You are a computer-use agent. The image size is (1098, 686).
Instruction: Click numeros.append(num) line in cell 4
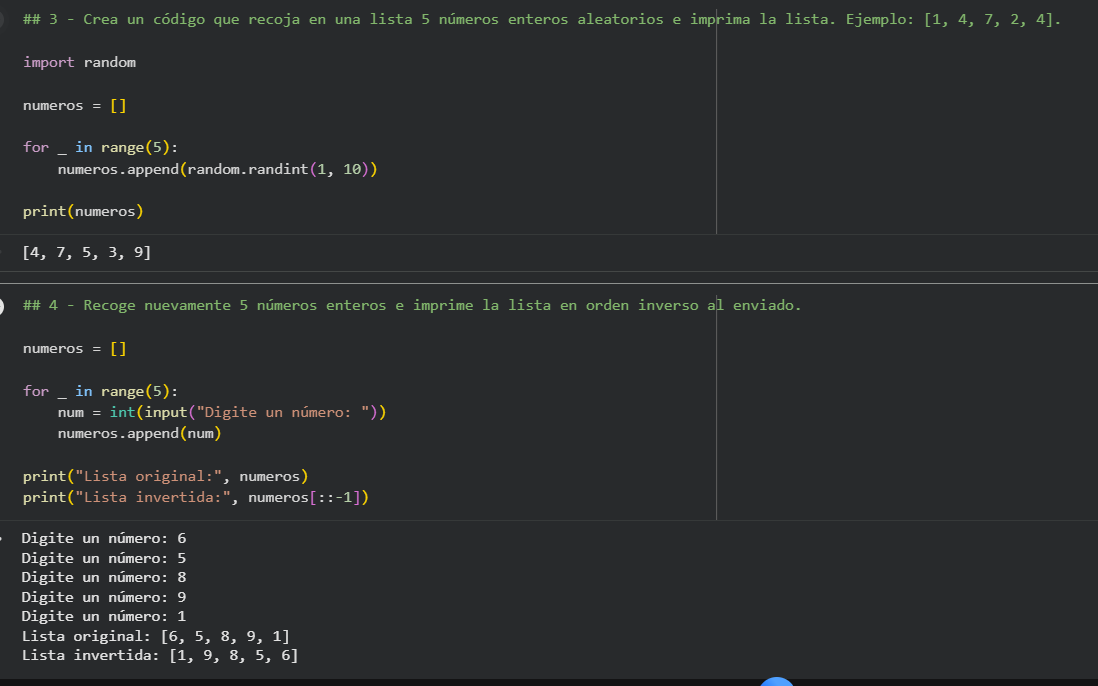pos(139,434)
